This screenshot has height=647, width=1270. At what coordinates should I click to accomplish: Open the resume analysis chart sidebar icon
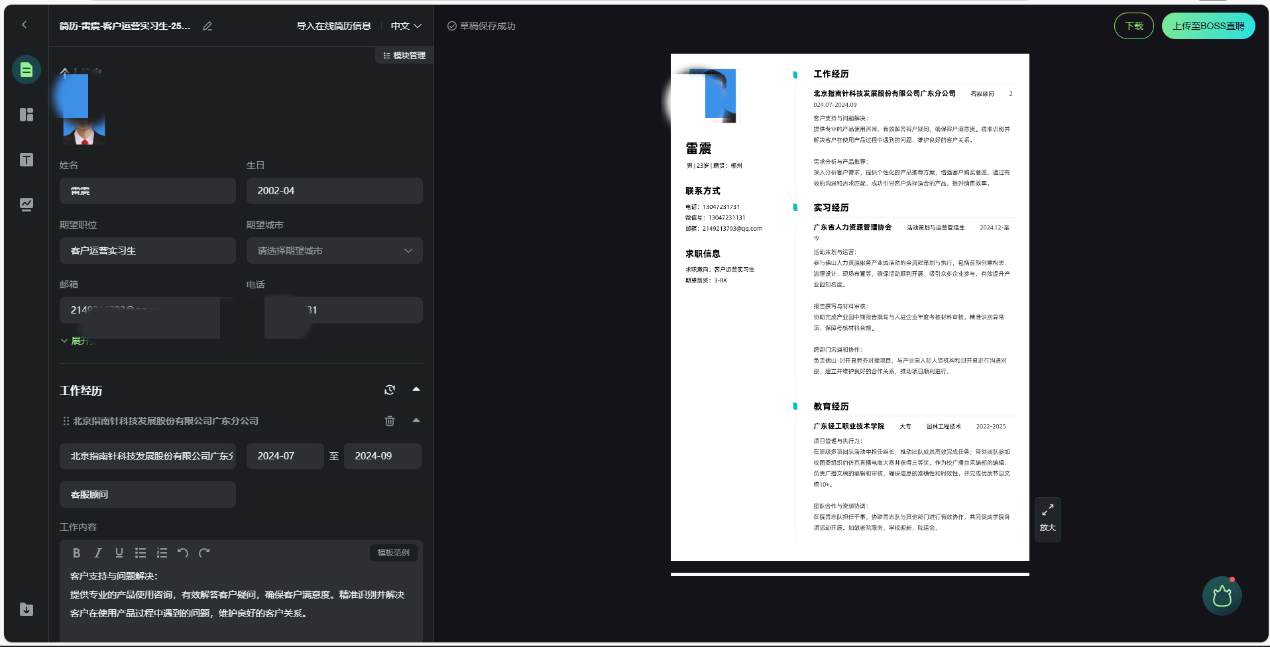click(x=26, y=204)
